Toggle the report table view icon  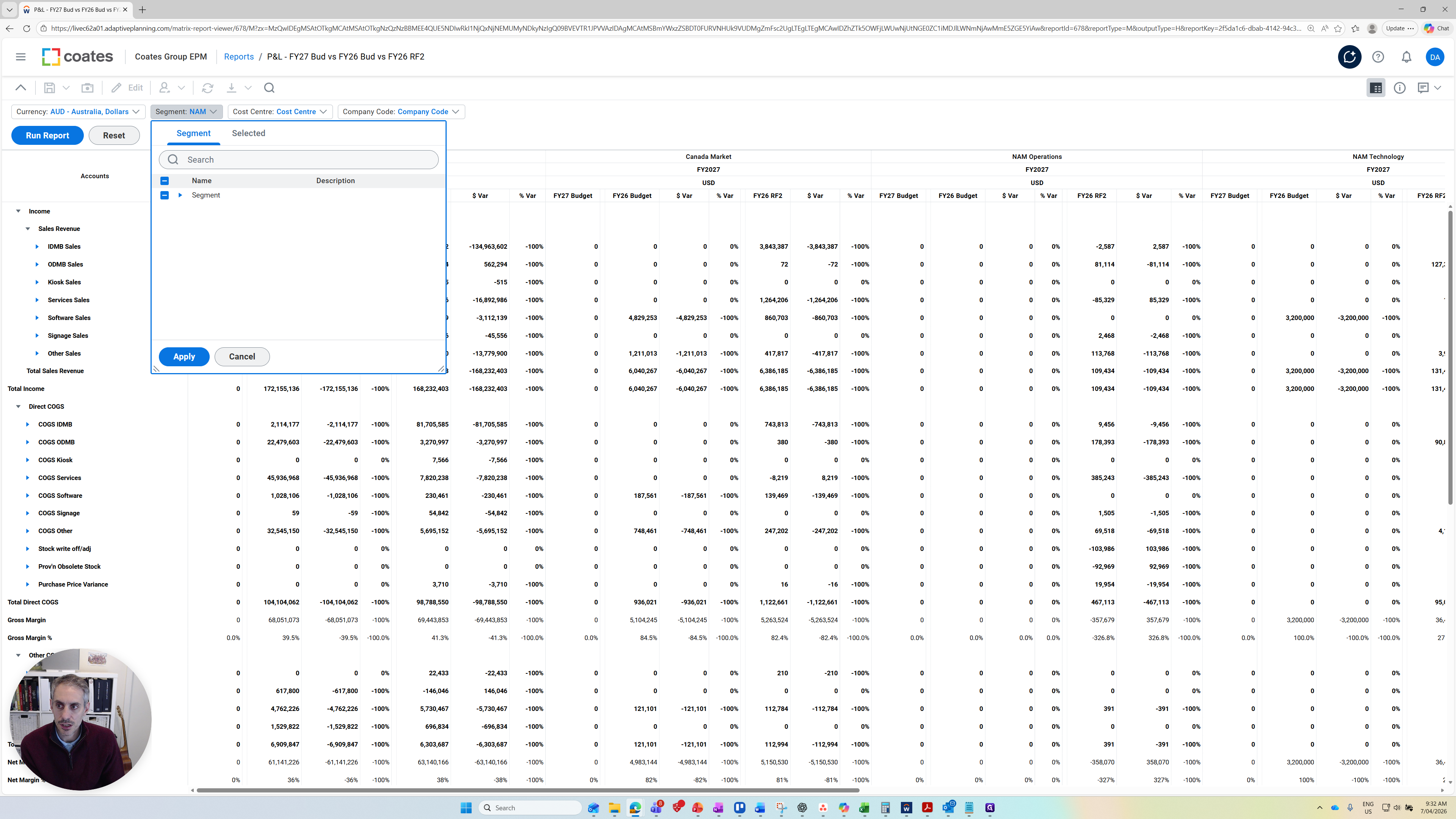point(1376,88)
